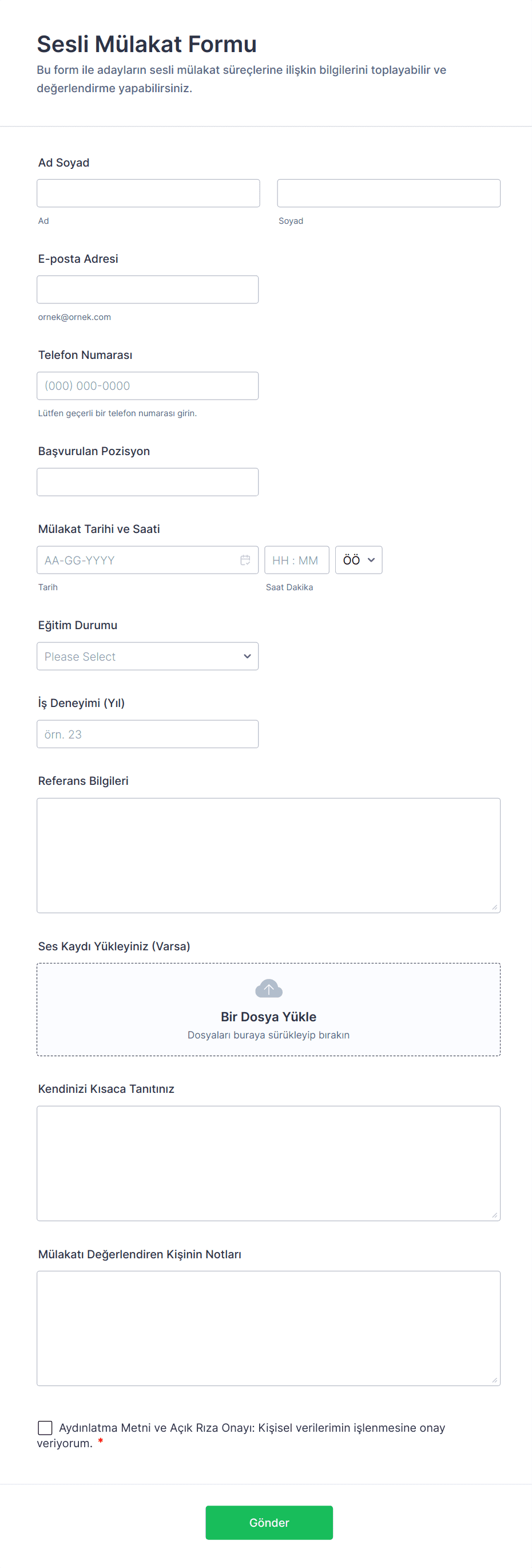
Task: Tick the personal data consent checkbox
Action: pyautogui.click(x=45, y=1427)
